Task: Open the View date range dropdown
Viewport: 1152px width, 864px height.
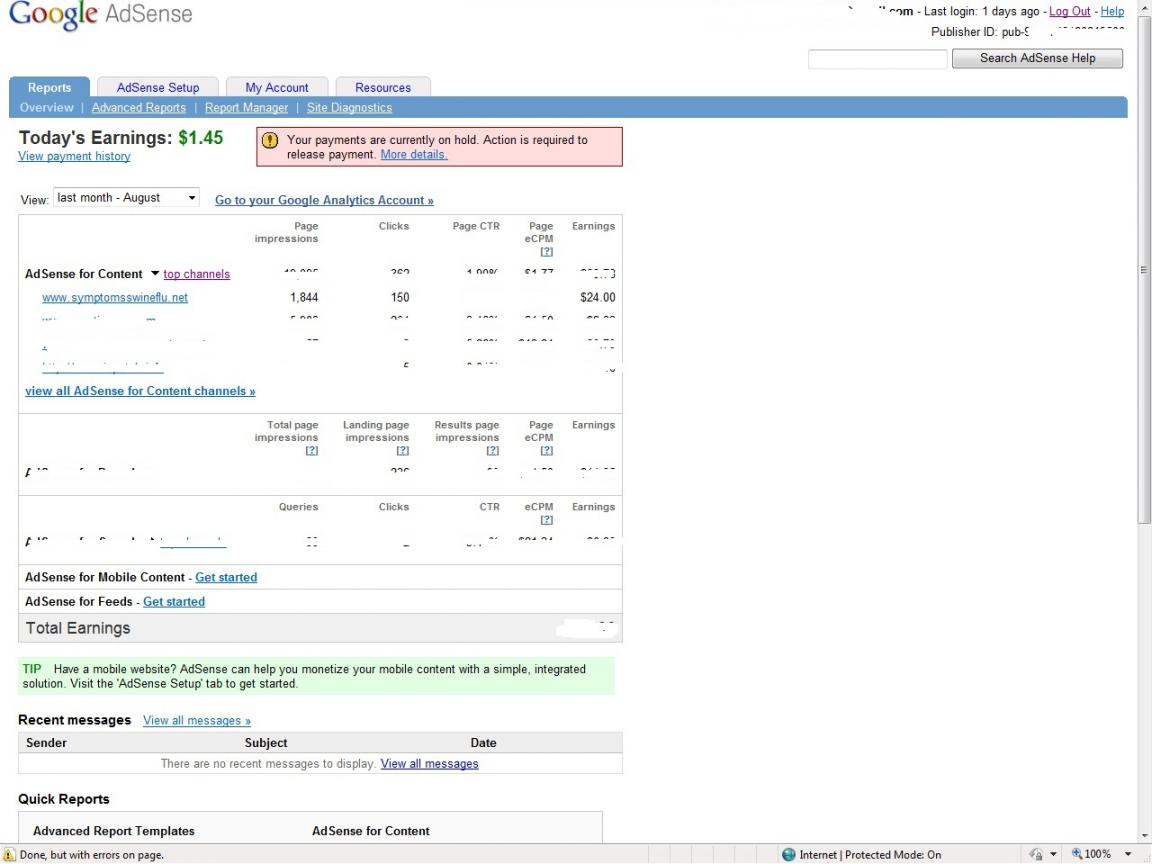Action: pos(127,198)
